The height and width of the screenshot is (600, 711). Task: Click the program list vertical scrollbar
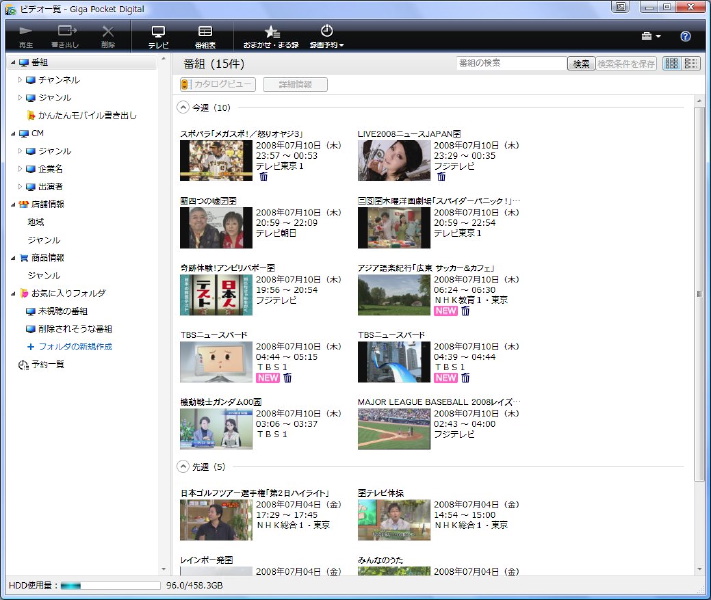pos(699,300)
